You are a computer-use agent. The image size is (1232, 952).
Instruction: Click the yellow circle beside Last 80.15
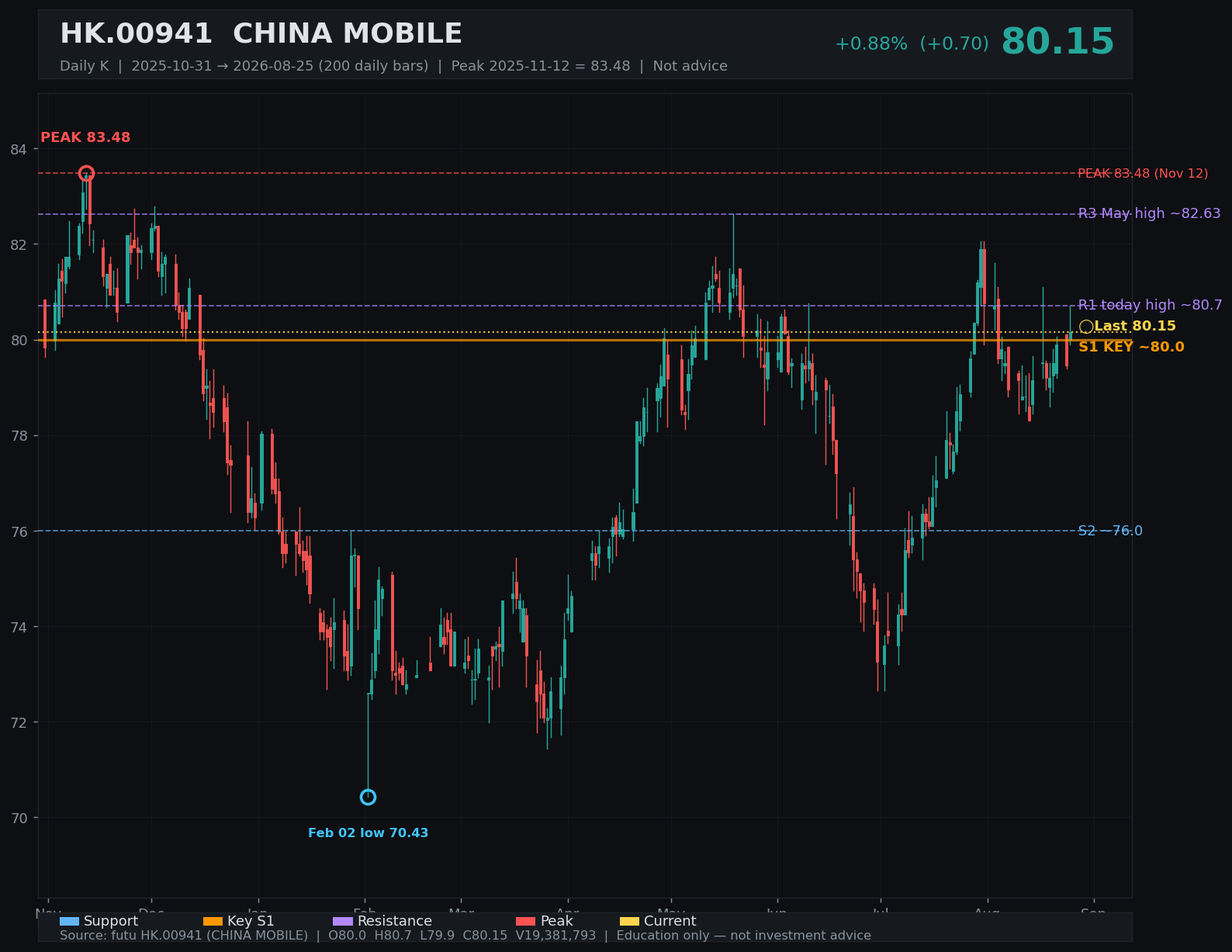click(1086, 327)
